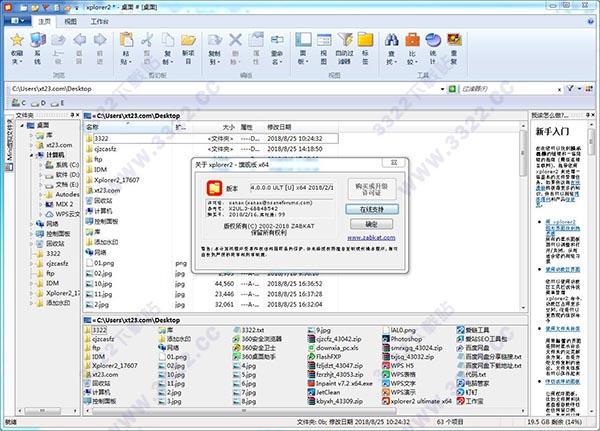
Task: Clear the filter box with its x button
Action: [559, 89]
